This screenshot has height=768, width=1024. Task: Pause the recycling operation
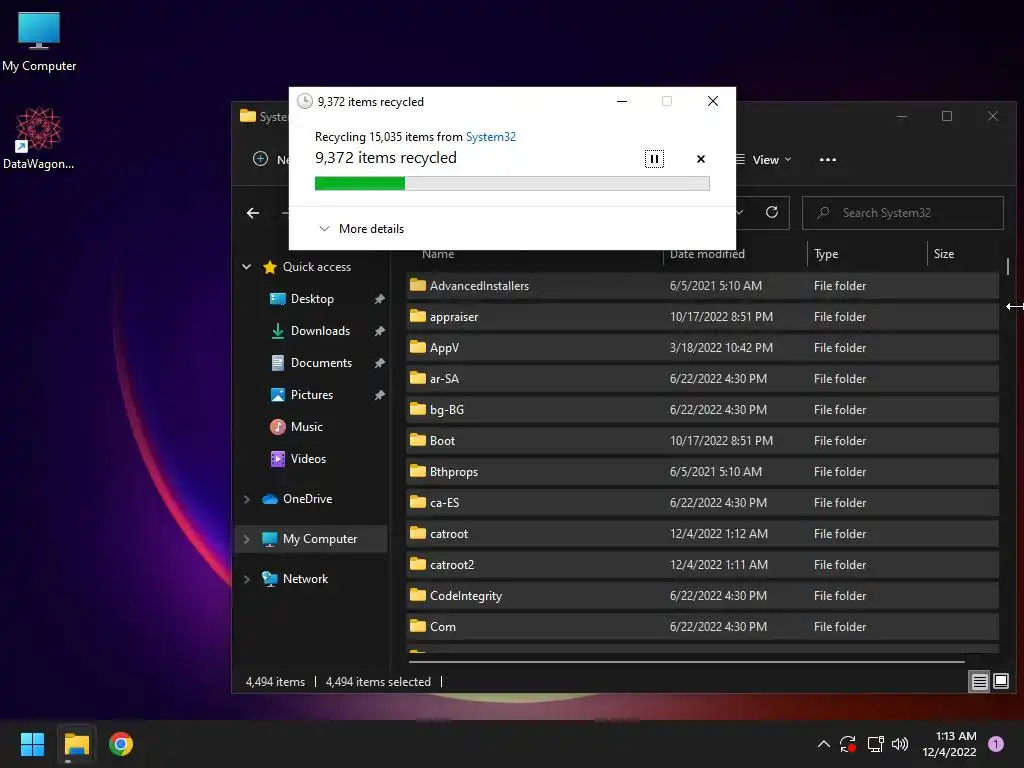click(654, 159)
